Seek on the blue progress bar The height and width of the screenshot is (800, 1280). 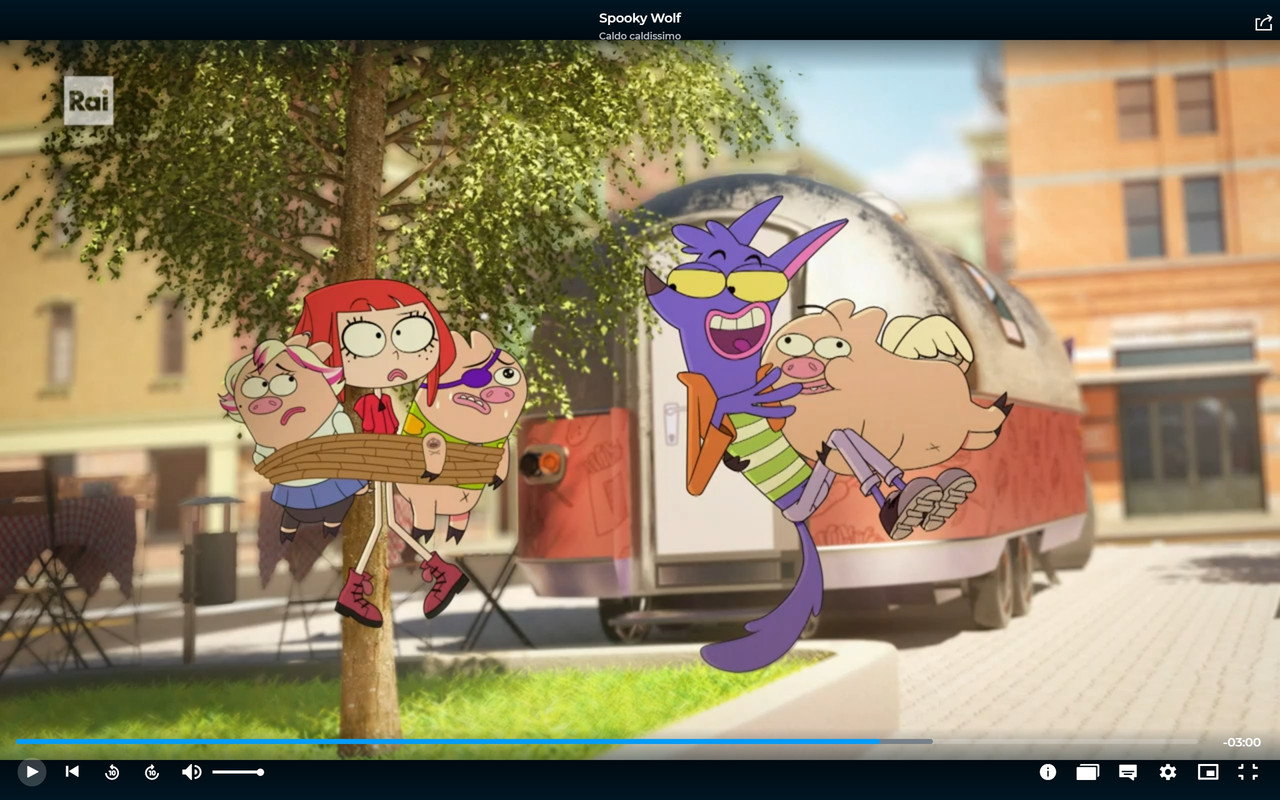coord(608,742)
